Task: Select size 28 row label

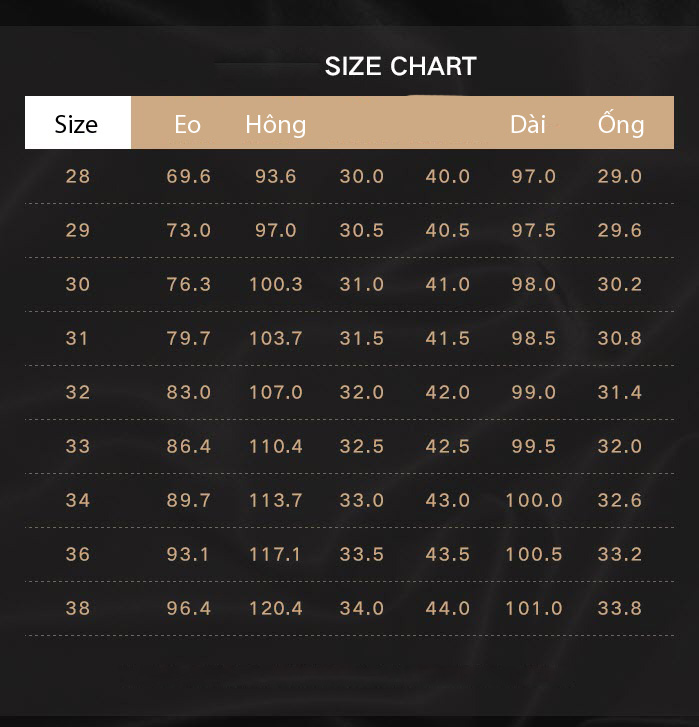Action: [78, 176]
